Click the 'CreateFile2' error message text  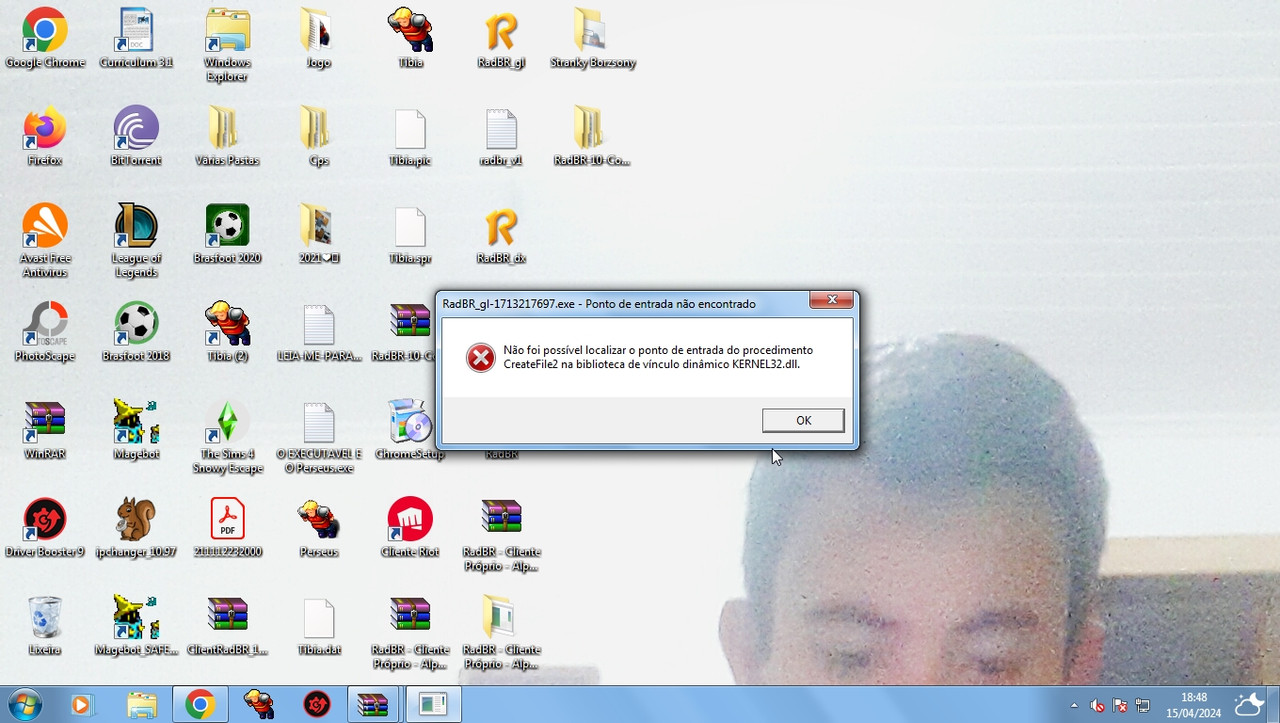pyautogui.click(x=658, y=357)
